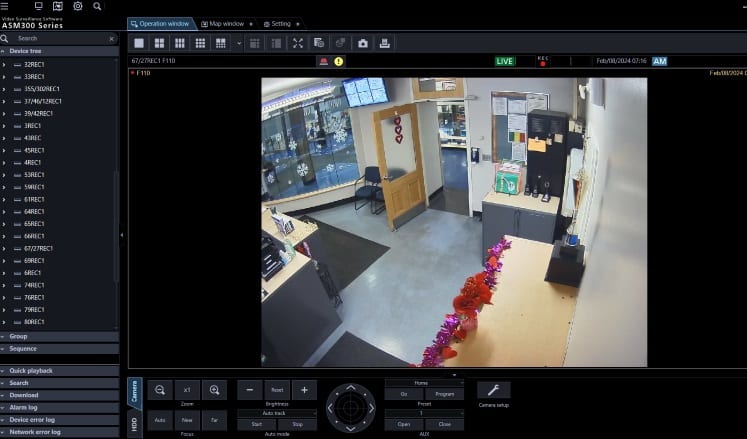The height and width of the screenshot is (439, 747).
Task: Click the yellow warning exclamation icon
Action: click(338, 61)
